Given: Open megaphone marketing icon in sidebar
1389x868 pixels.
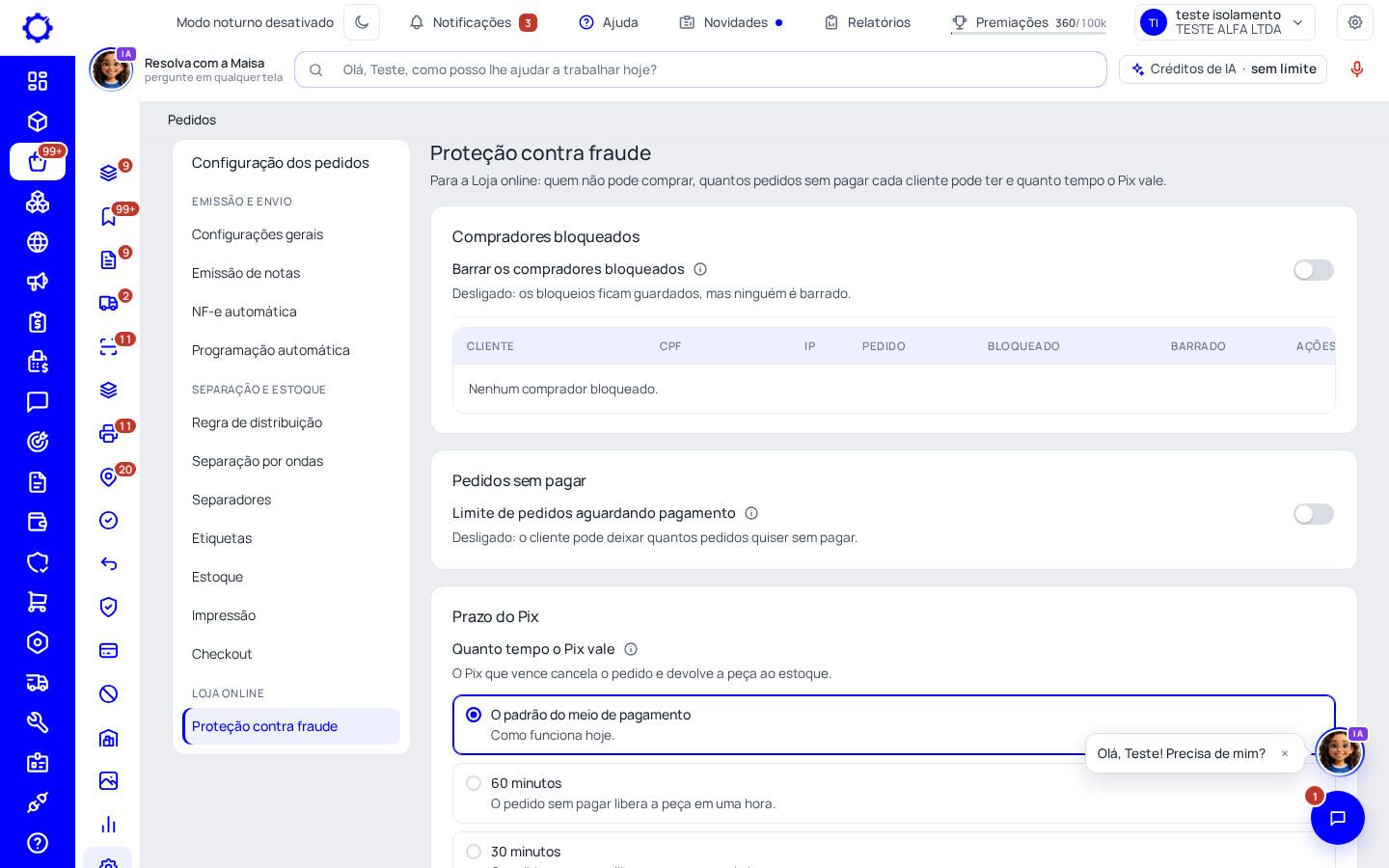Looking at the screenshot, I should (x=38, y=282).
